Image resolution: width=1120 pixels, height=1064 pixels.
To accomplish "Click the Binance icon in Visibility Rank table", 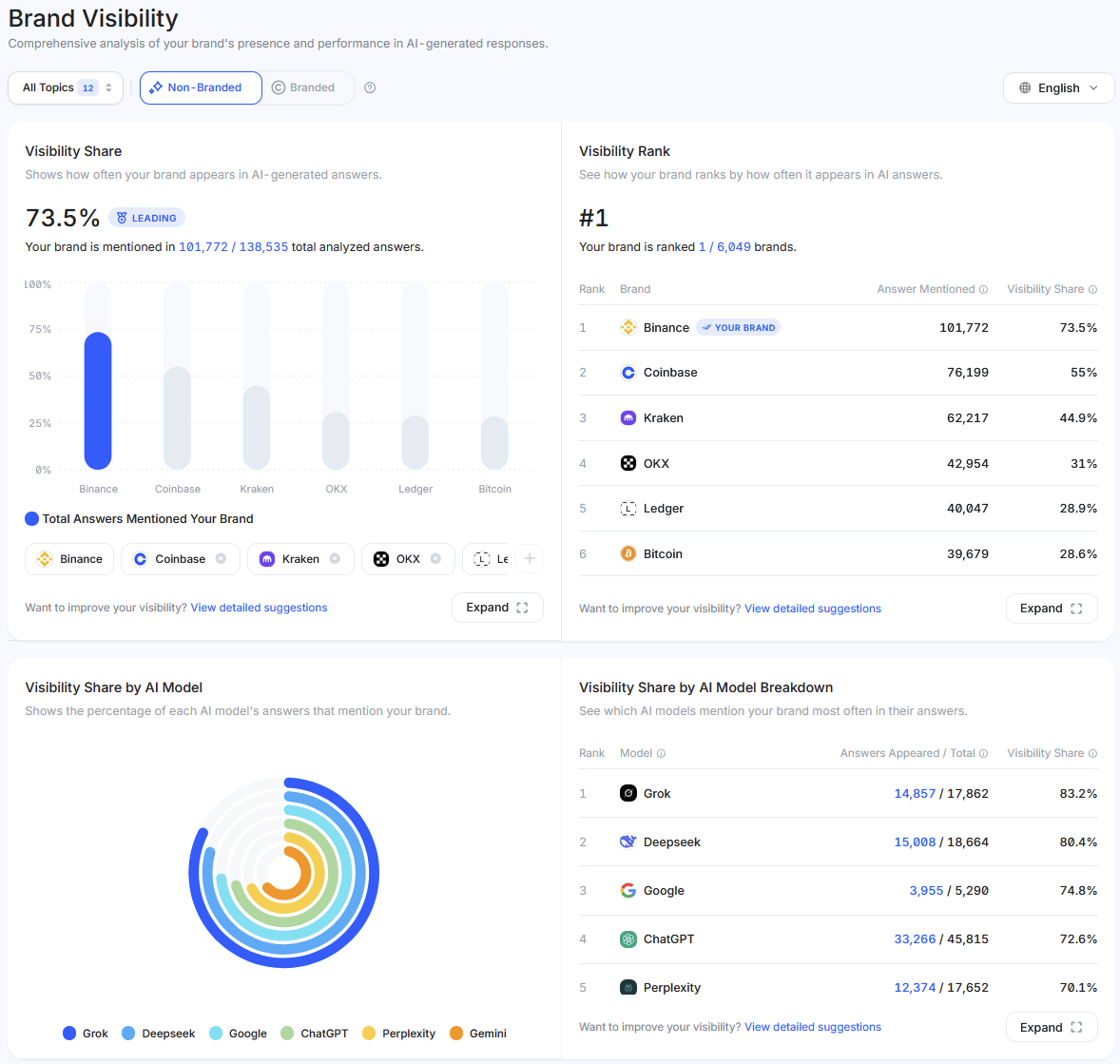I will [x=628, y=327].
